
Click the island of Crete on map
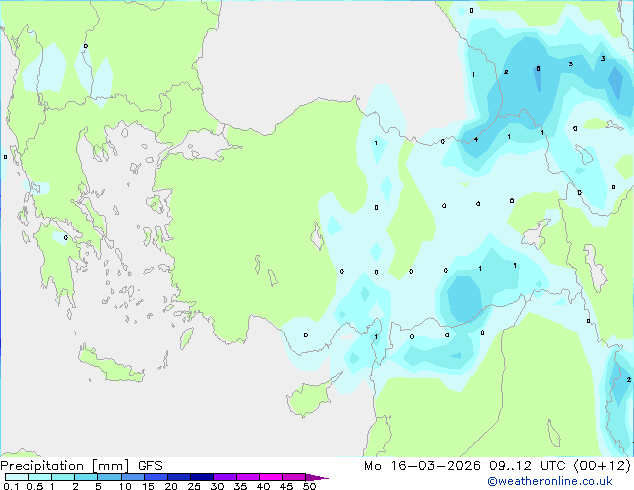tap(111, 366)
